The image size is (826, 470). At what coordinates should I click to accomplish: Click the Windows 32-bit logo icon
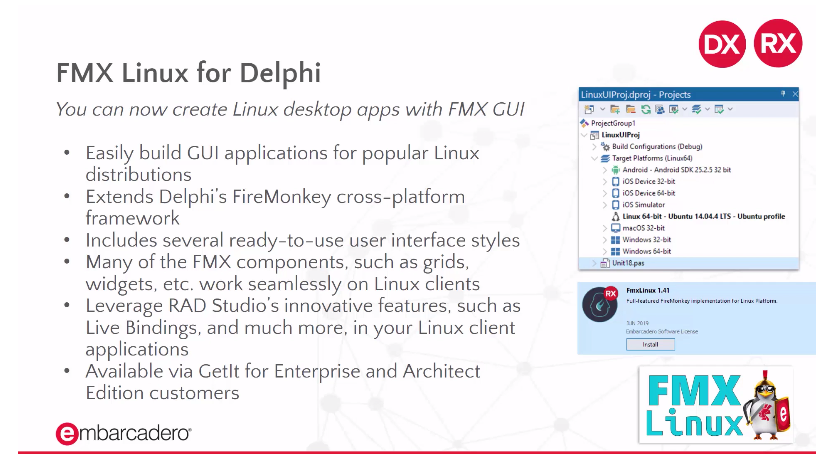(x=615, y=239)
